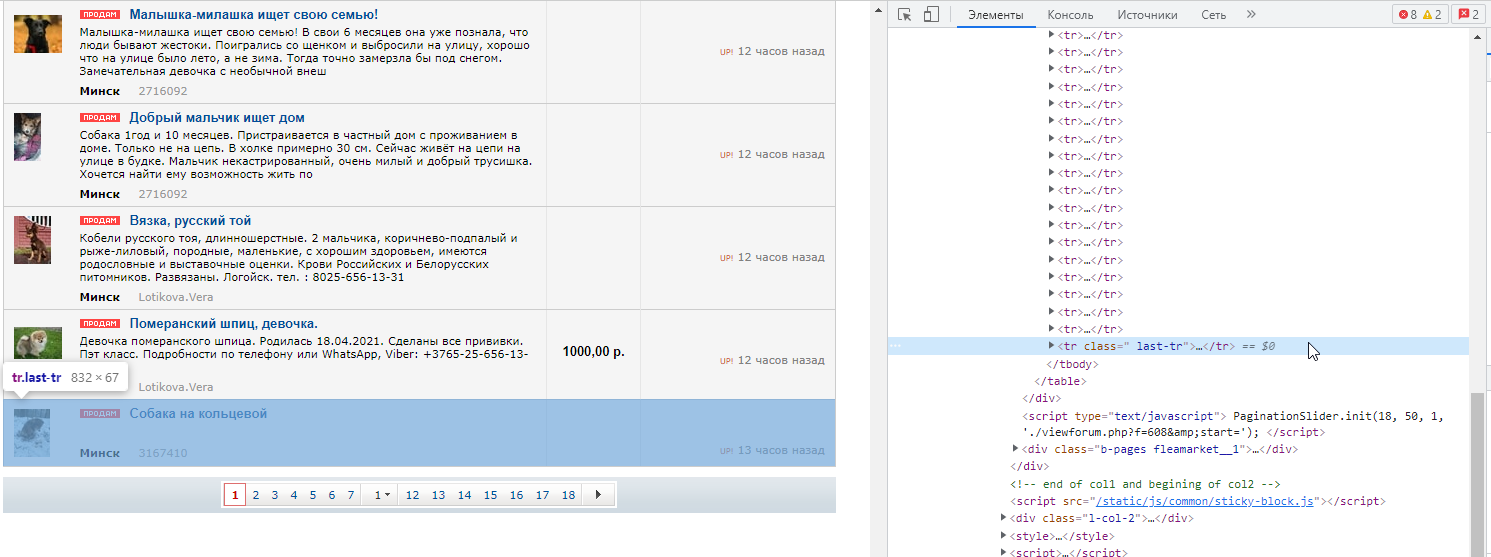Select the PaginationSlider.init script line
Viewport: 1491px width, 557px height.
pyautogui.click(x=1235, y=424)
